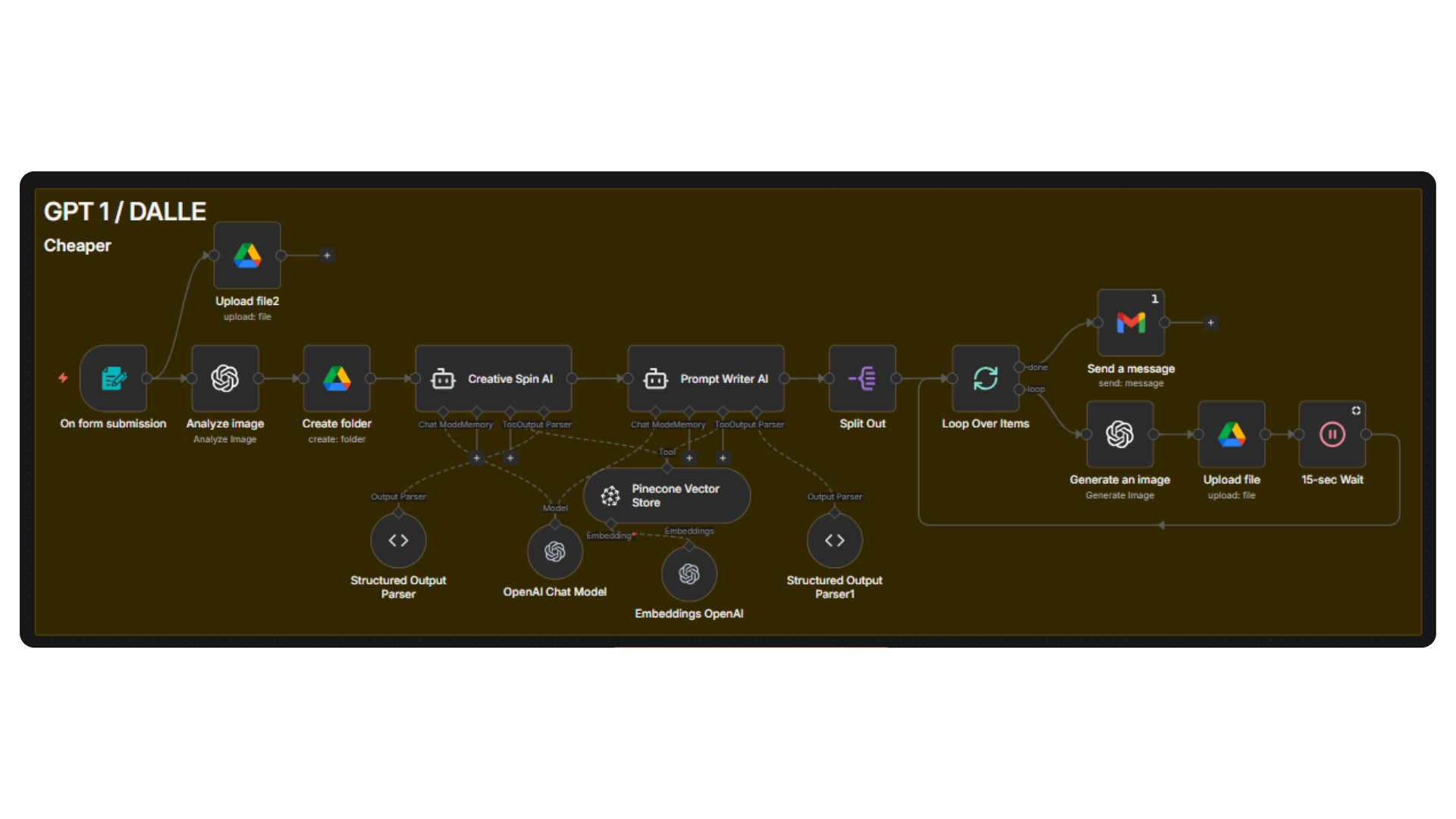Click the Gmail Send a message node
1456x819 pixels.
[x=1131, y=323]
